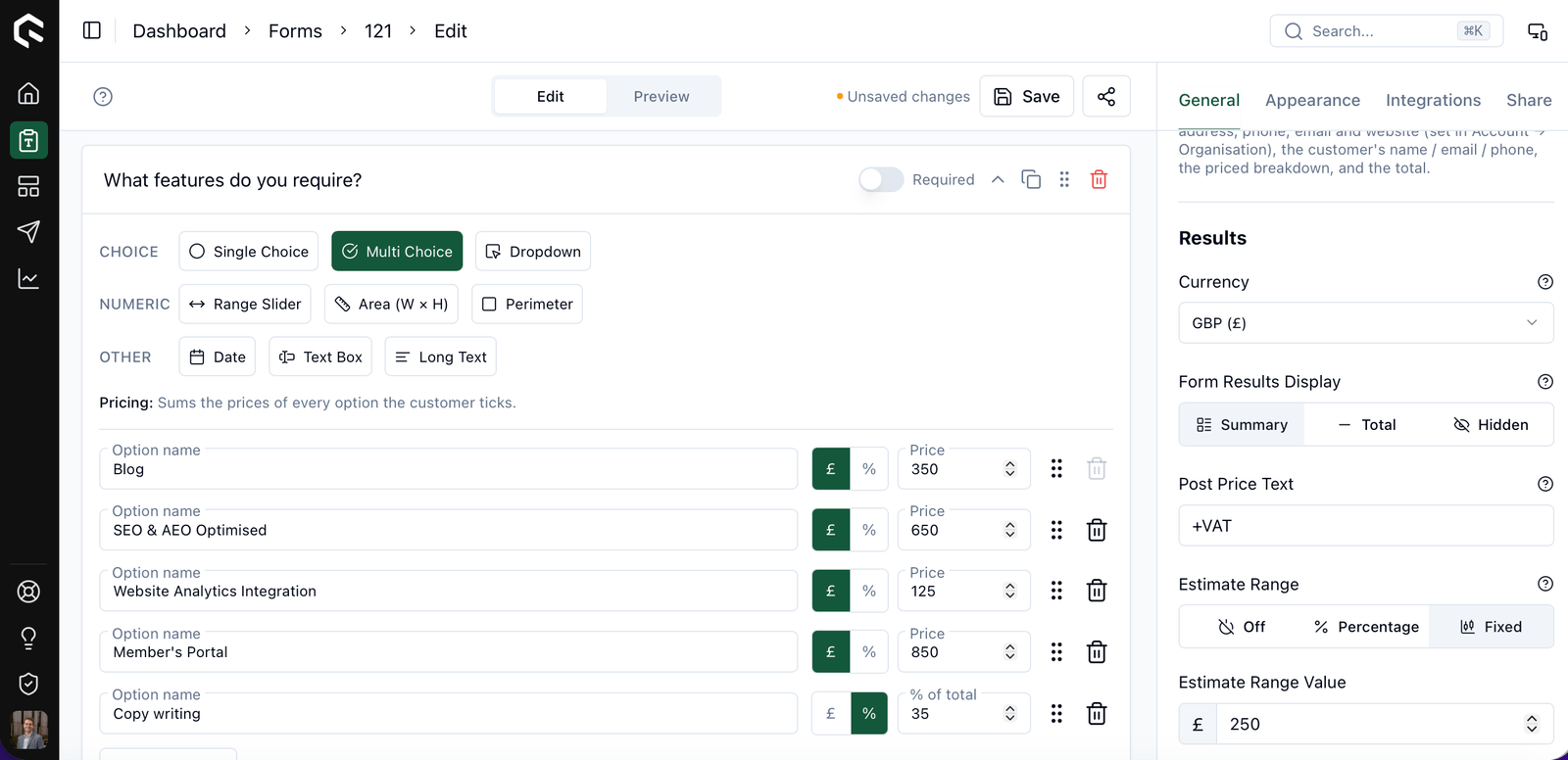Open the support lifebuoy icon
Screen dimensions: 1568x760
click(29, 592)
